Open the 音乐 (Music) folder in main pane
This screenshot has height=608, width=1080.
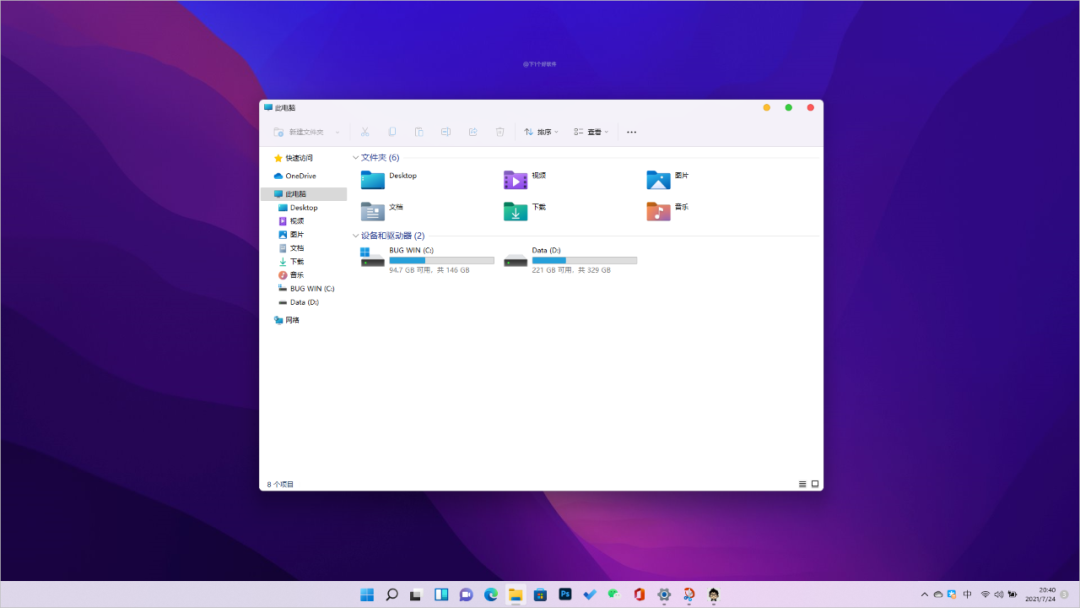(658, 211)
